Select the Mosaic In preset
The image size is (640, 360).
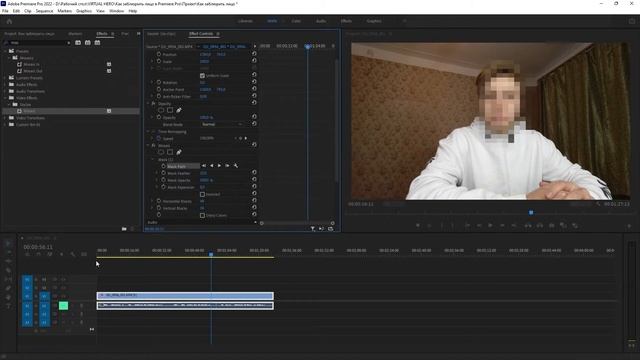[31, 64]
